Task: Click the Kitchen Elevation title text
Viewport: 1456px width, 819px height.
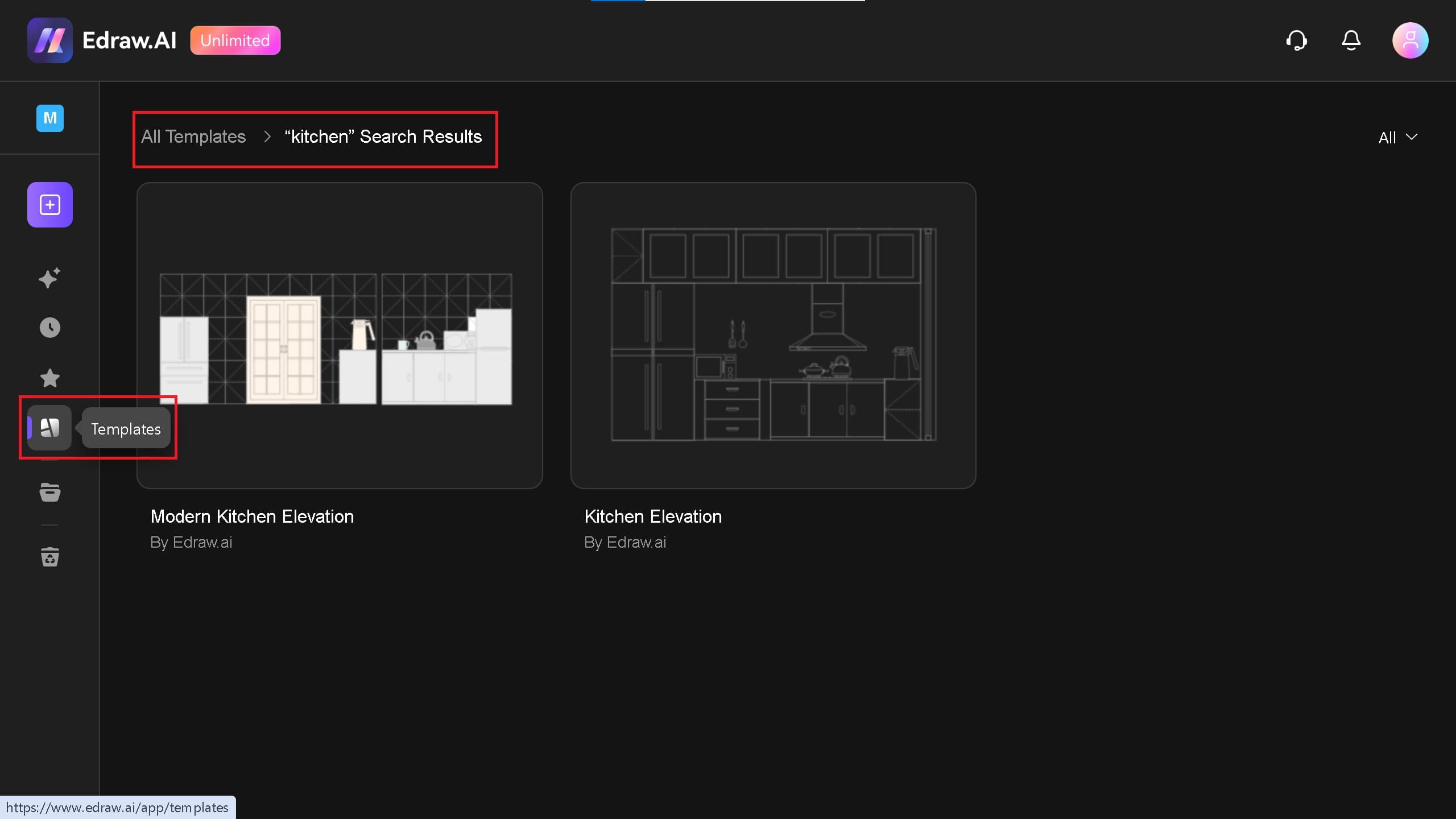Action: point(653,516)
